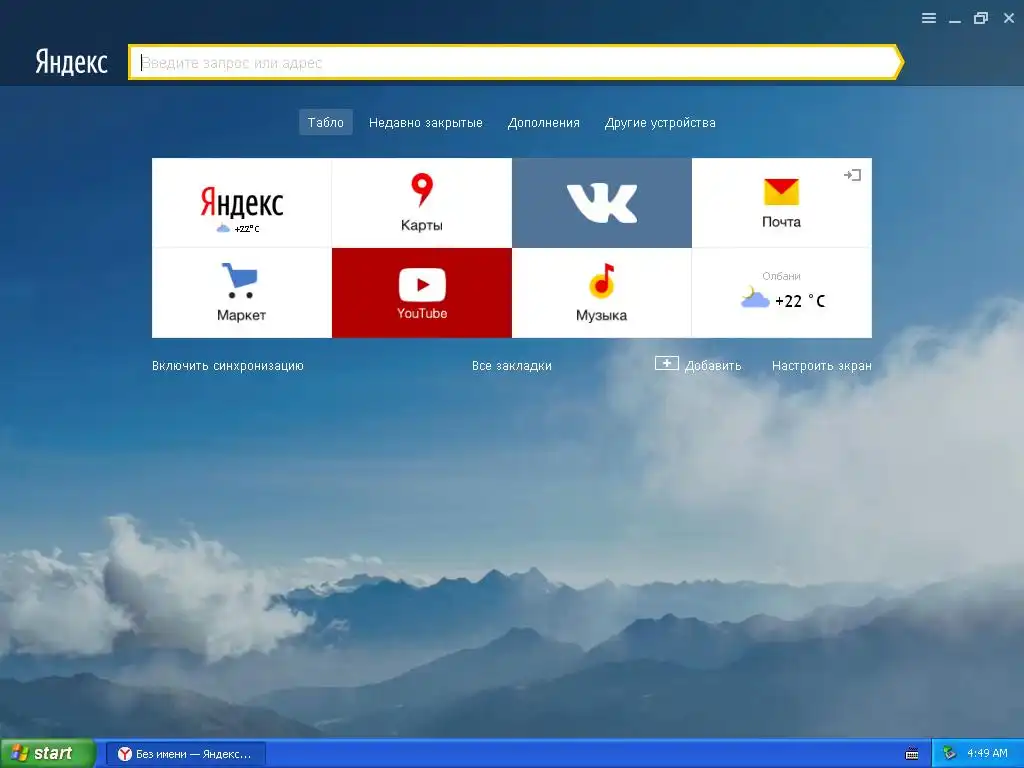Click the Яндекс logo in header
The width and height of the screenshot is (1024, 768).
[71, 63]
